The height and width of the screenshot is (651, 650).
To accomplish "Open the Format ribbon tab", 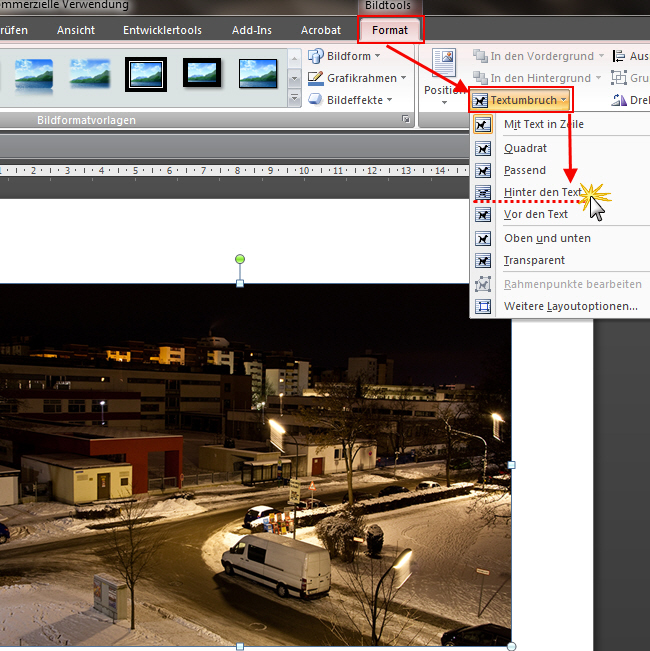I will (x=390, y=30).
